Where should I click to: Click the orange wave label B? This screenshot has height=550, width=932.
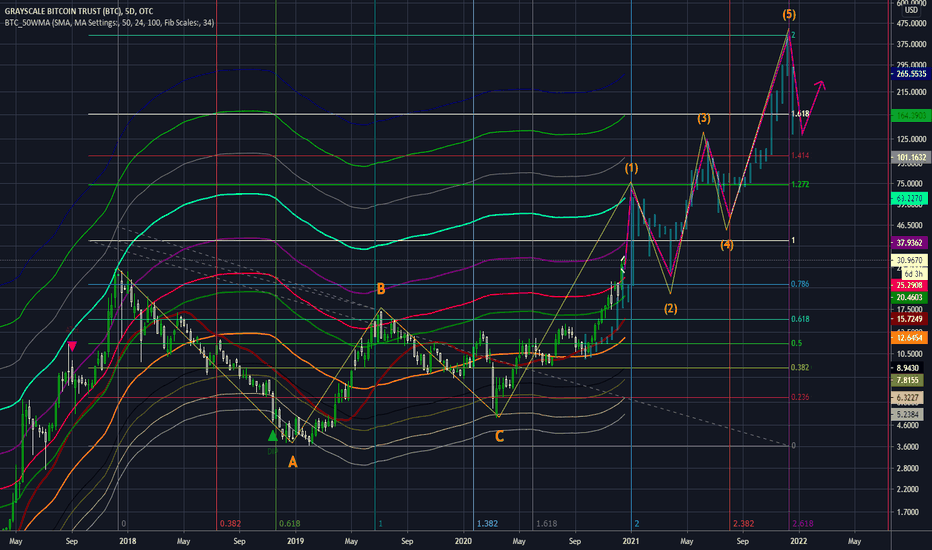(380, 289)
